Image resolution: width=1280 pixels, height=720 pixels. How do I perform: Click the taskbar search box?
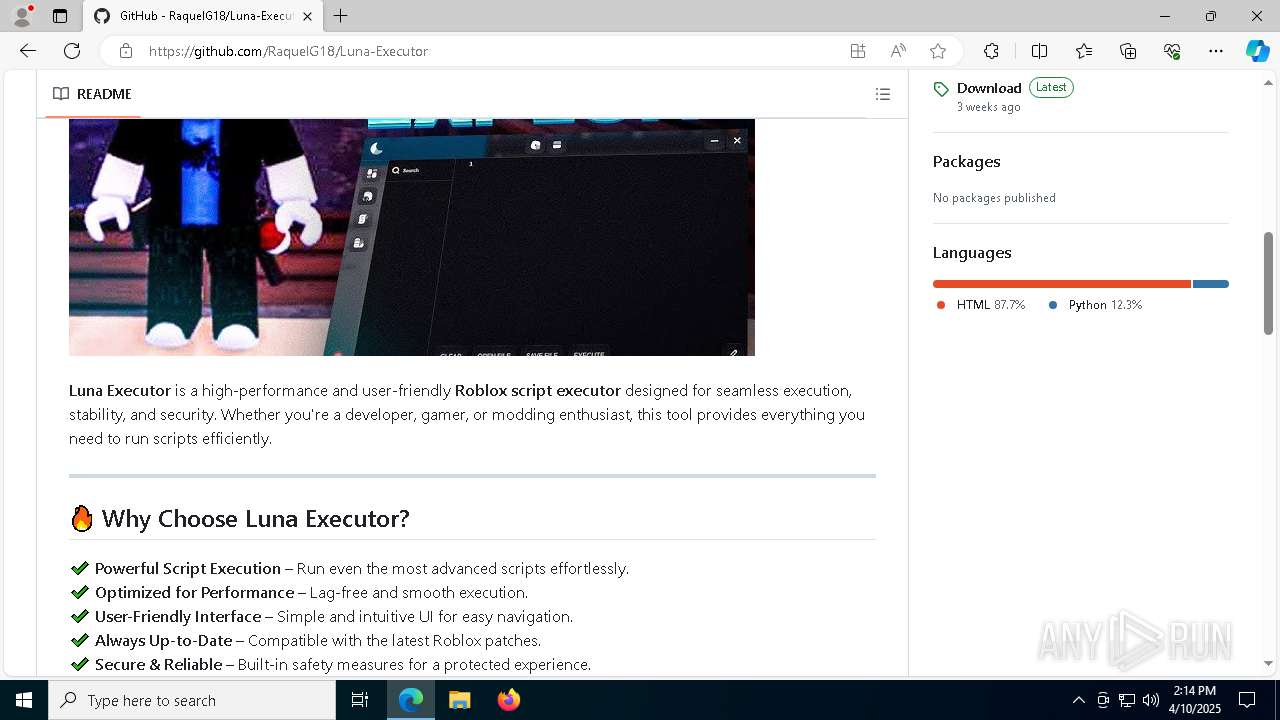point(192,700)
